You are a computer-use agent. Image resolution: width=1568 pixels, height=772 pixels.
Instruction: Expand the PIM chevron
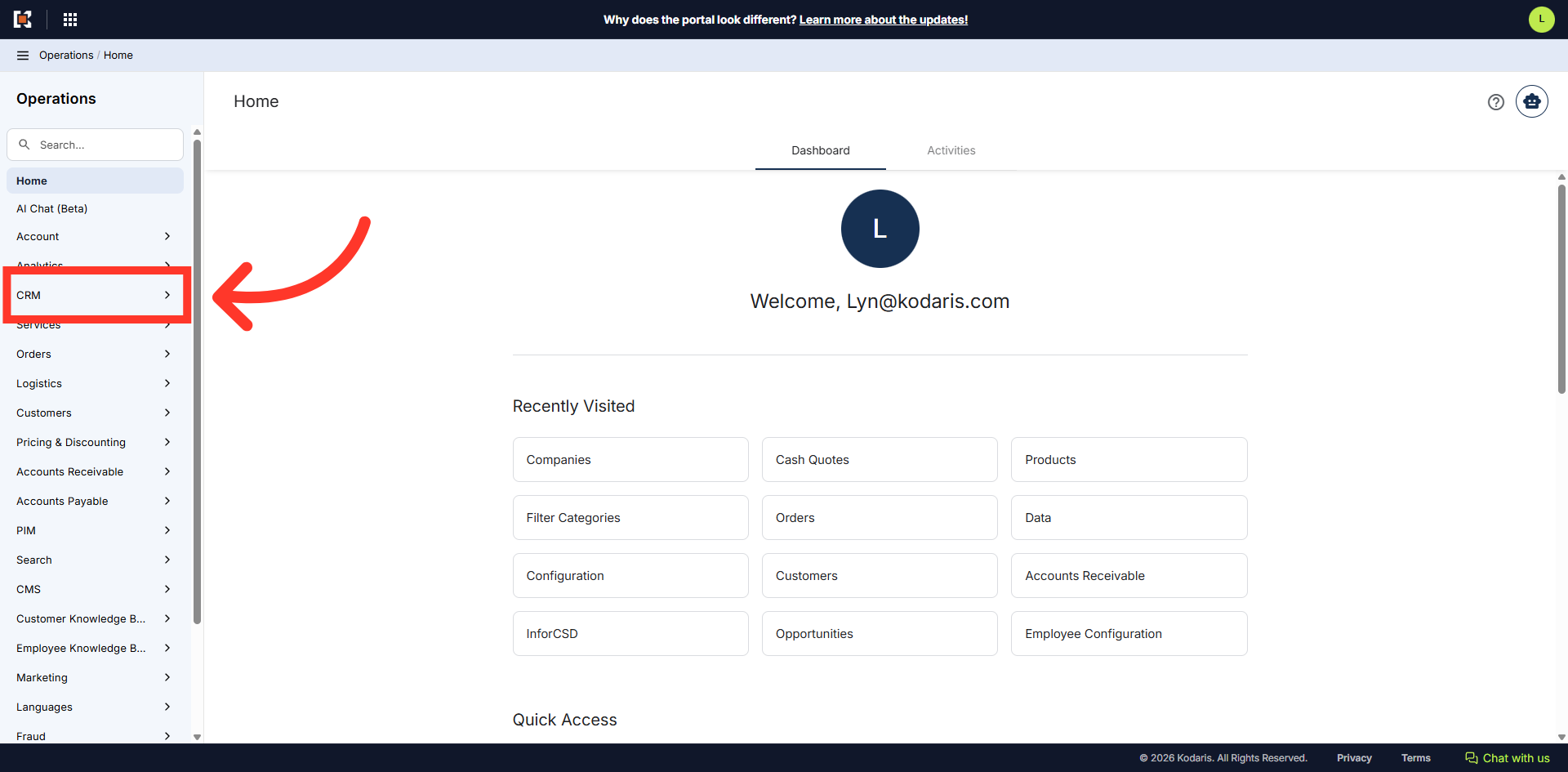[x=167, y=530]
